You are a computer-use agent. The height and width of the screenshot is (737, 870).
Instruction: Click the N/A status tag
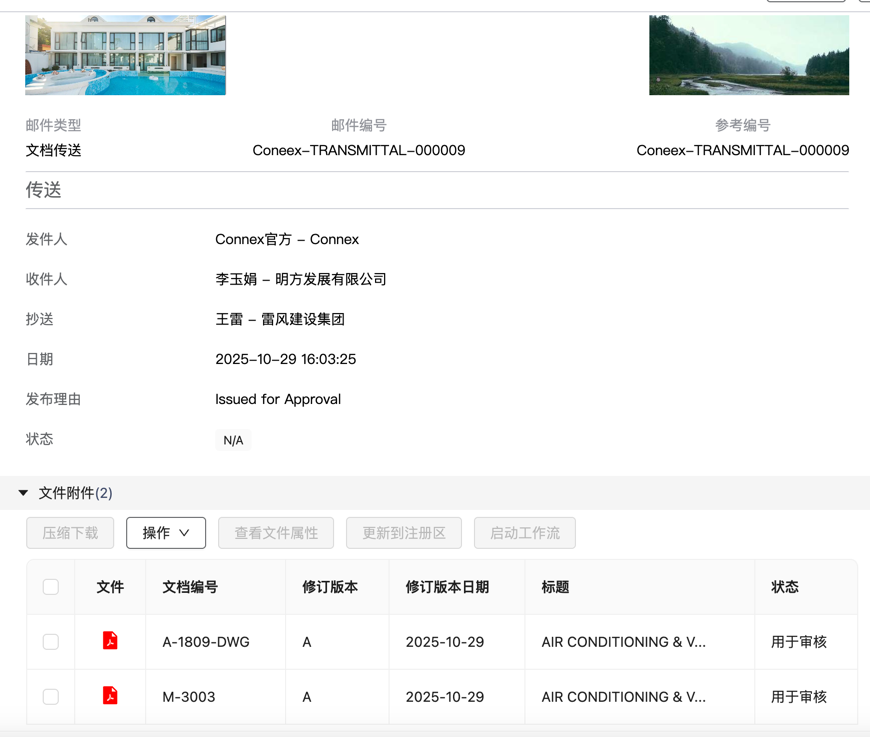233,440
